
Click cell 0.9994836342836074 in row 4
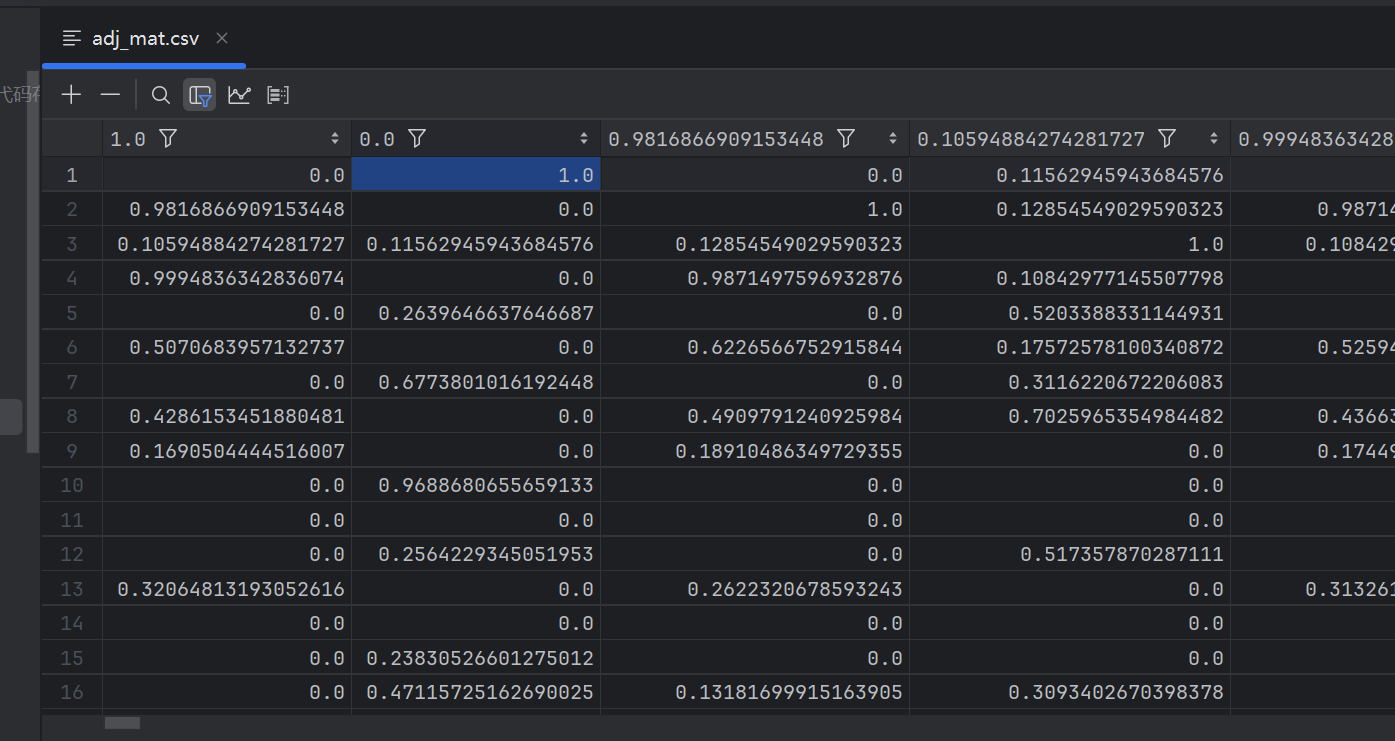click(227, 278)
